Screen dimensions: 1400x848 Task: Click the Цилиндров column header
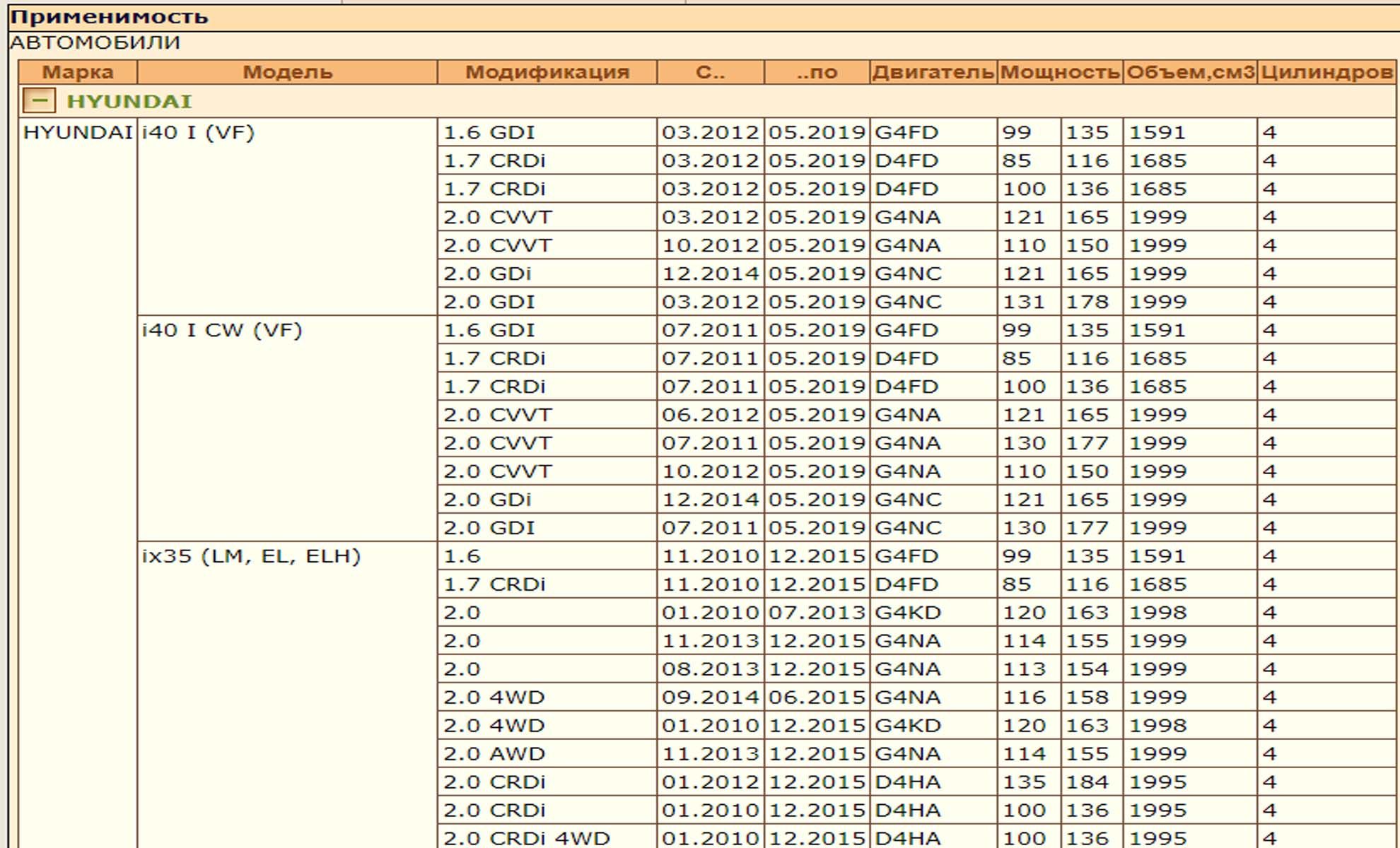[x=1326, y=72]
